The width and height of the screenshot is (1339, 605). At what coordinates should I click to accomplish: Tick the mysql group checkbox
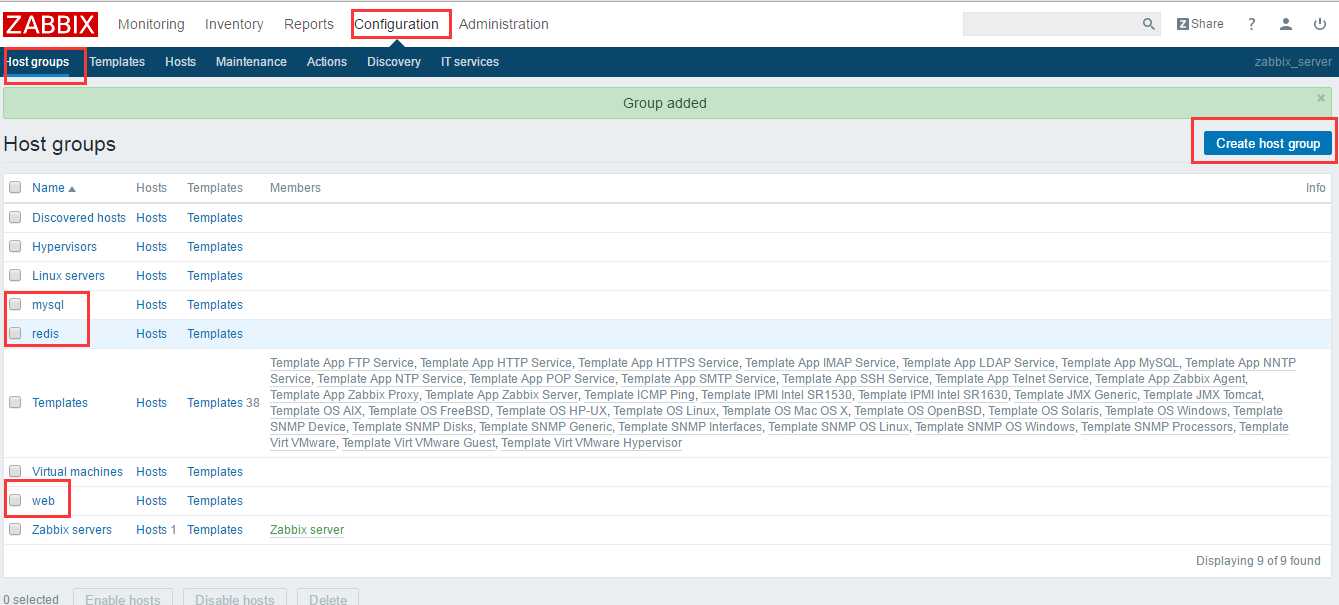pyautogui.click(x=15, y=304)
